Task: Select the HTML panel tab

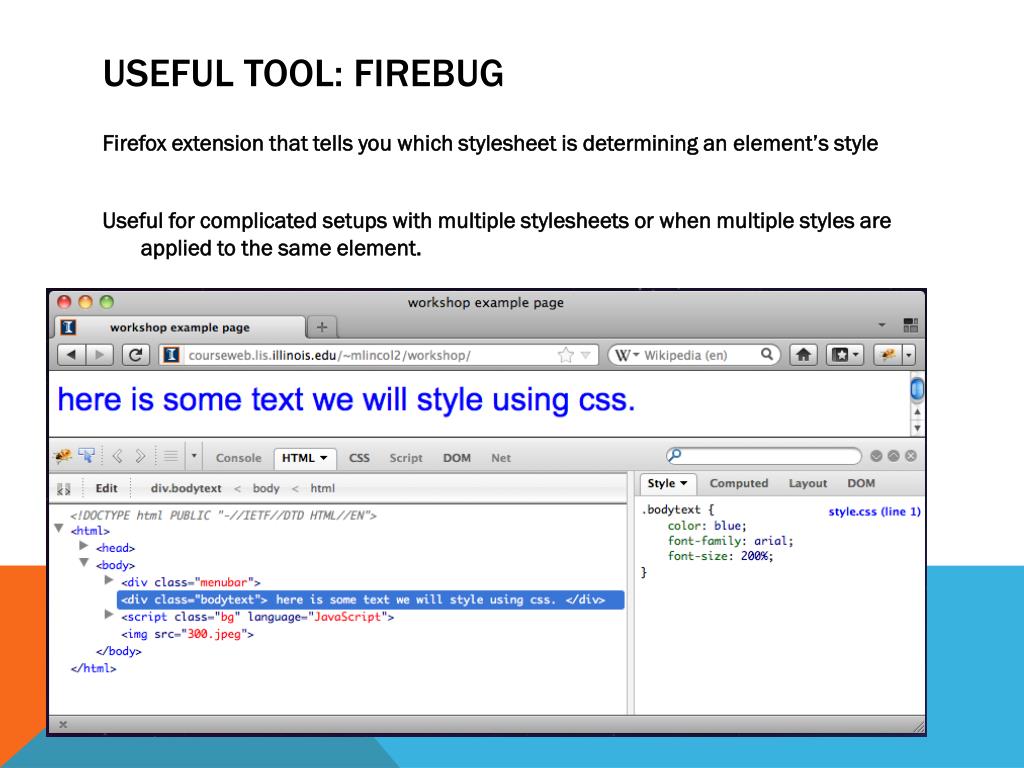Action: tap(304, 458)
